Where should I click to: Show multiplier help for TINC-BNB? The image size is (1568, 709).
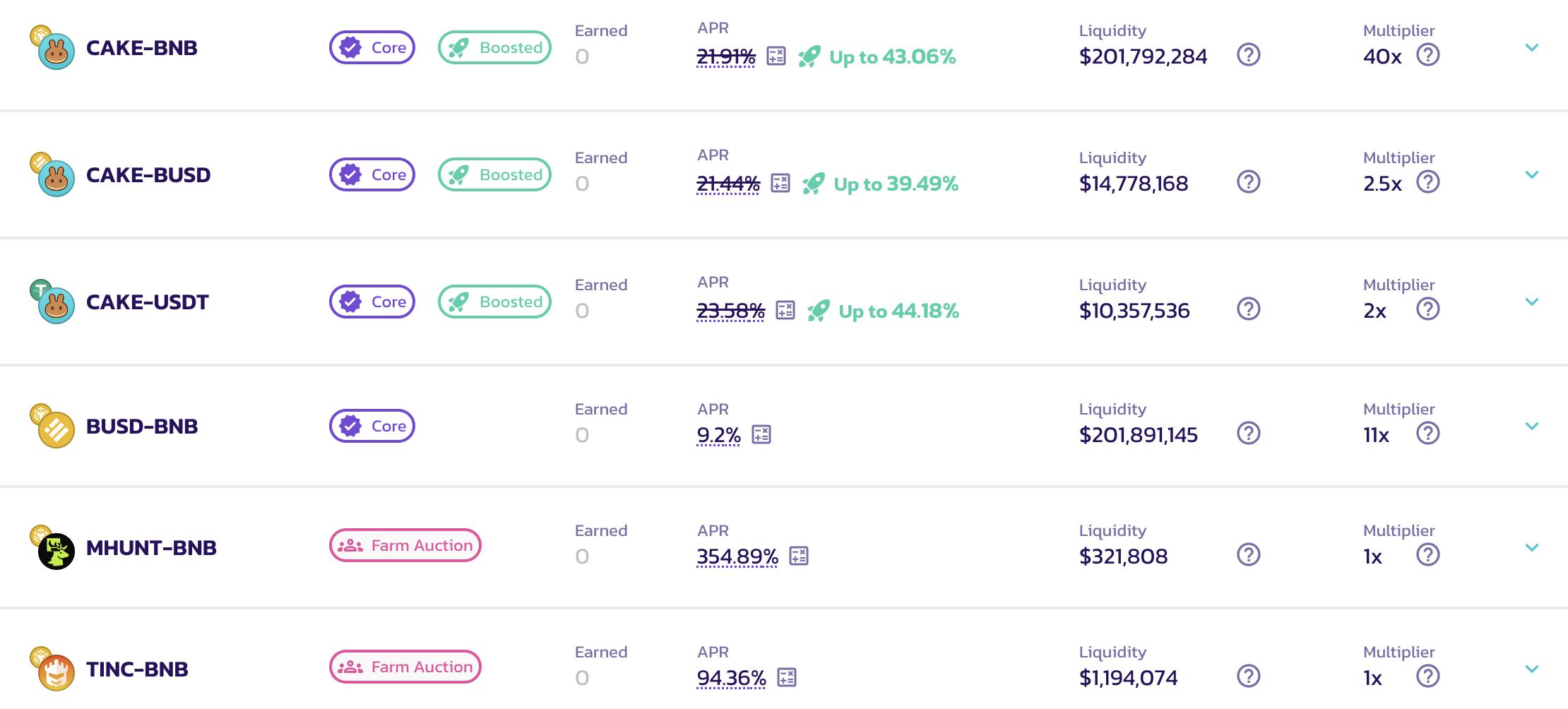[x=1427, y=676]
